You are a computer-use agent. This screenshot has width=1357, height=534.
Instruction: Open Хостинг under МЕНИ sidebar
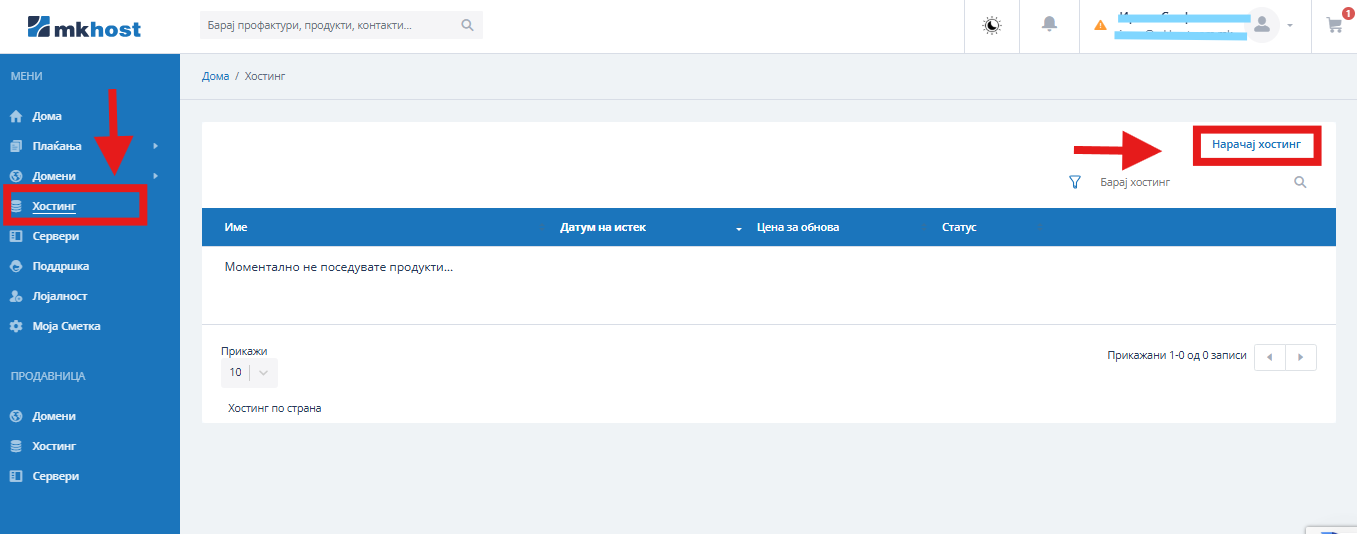(54, 206)
